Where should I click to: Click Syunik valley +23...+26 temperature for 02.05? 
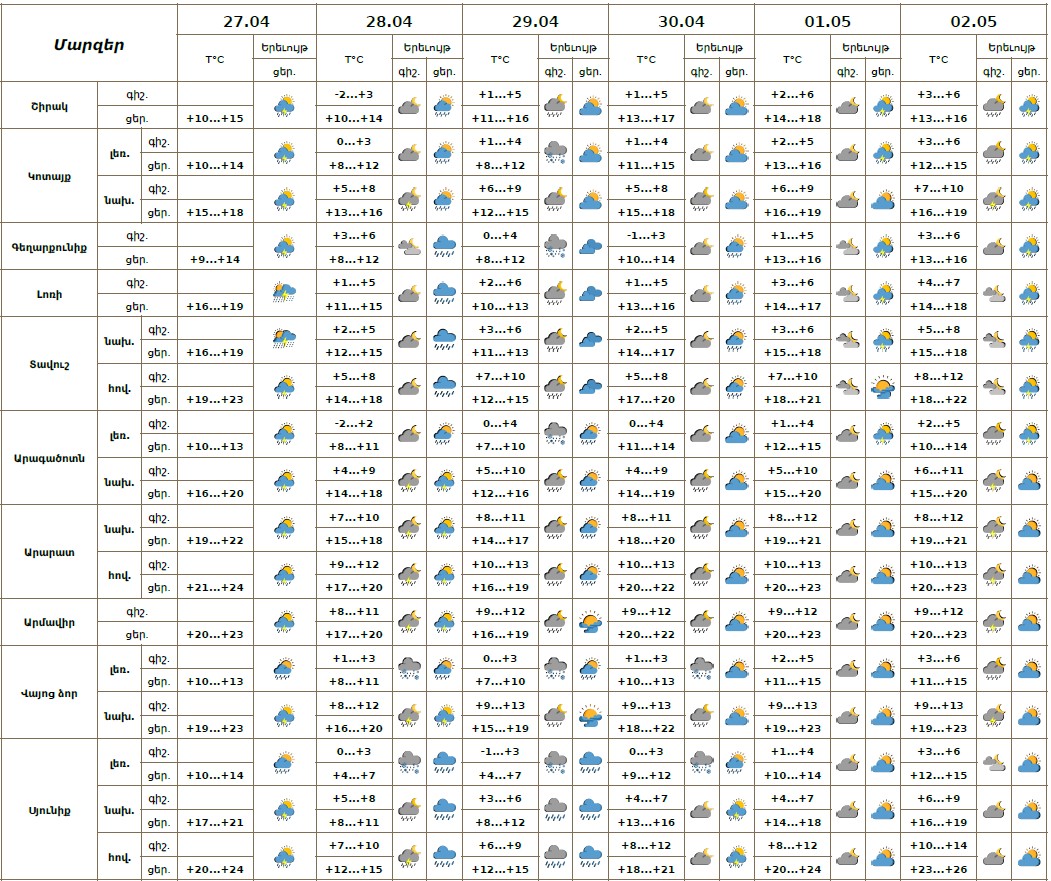(x=938, y=869)
